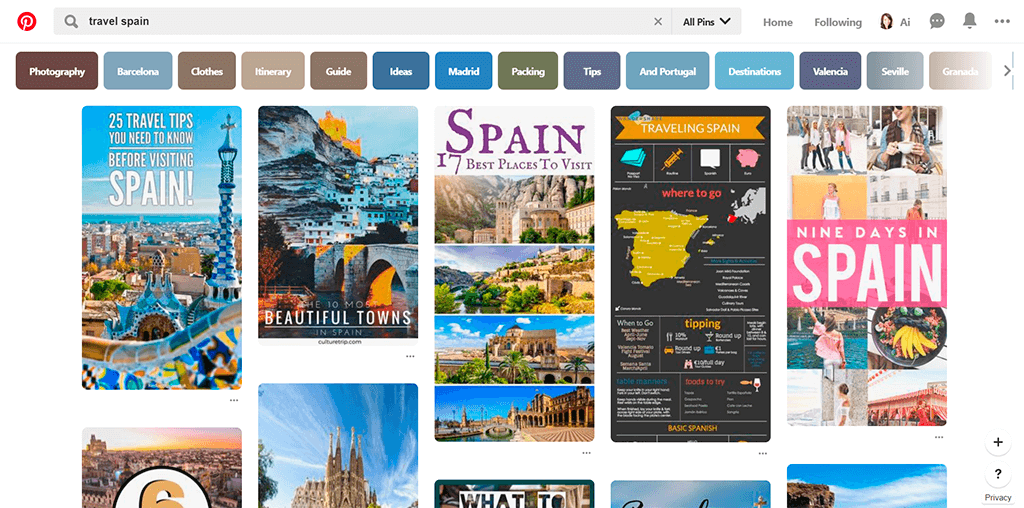Viewport: 1024px width, 508px height.
Task: Open the Ai profile avatar
Action: 886,22
